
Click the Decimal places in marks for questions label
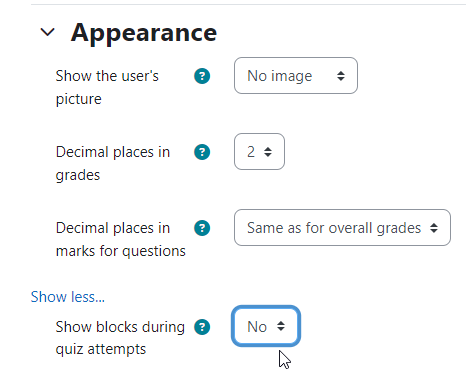[x=120, y=239]
